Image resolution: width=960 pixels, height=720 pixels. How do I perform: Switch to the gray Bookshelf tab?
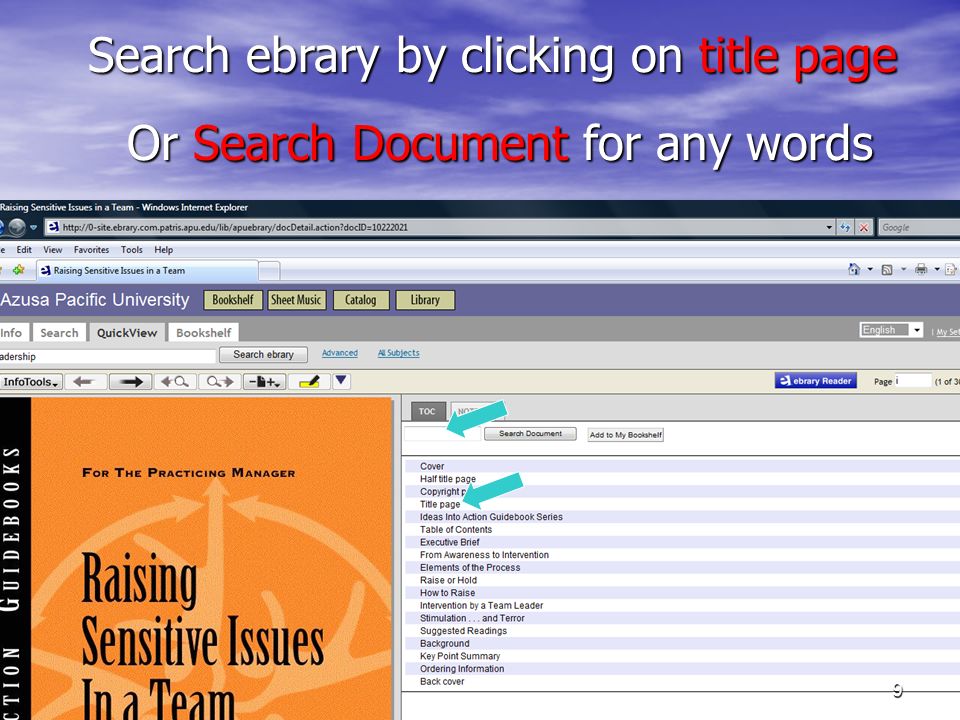[x=203, y=332]
